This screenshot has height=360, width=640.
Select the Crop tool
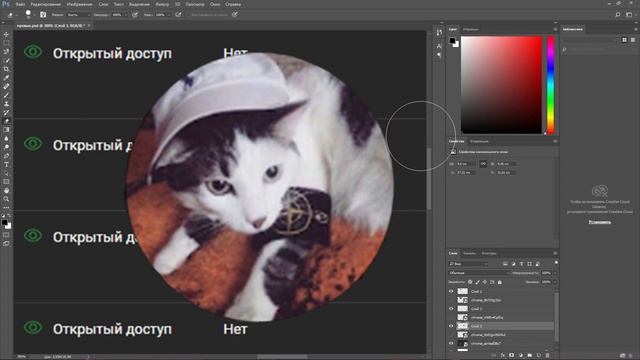coord(6,69)
